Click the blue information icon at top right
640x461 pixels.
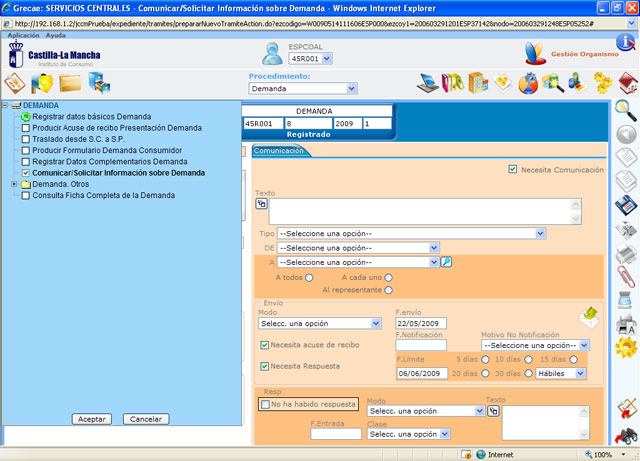pos(625,42)
